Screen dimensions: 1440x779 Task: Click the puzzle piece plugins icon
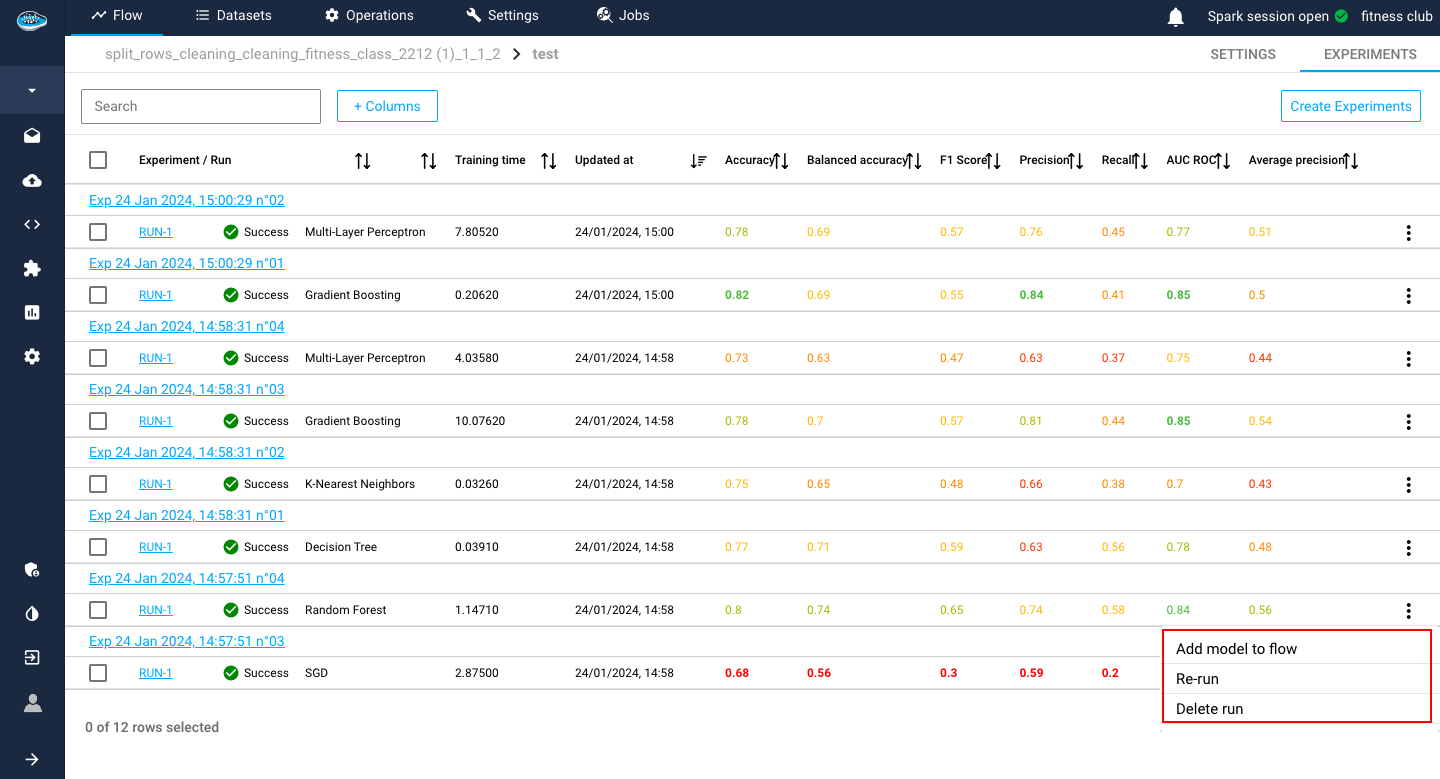(x=32, y=268)
